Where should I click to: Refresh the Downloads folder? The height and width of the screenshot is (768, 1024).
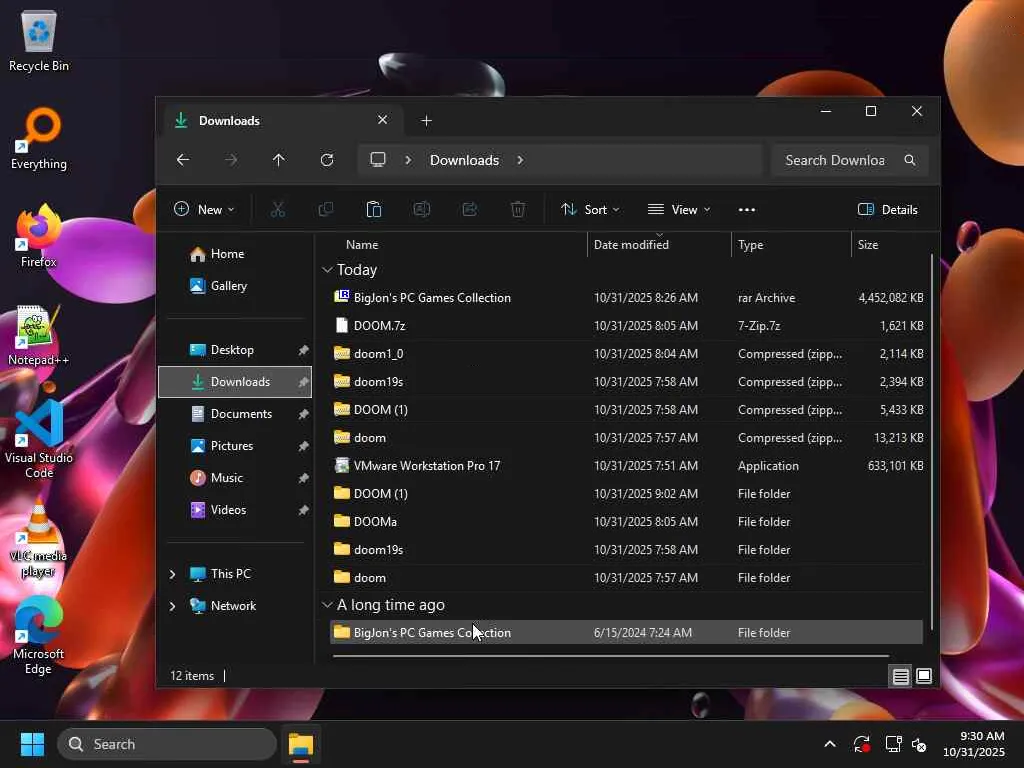pos(327,160)
